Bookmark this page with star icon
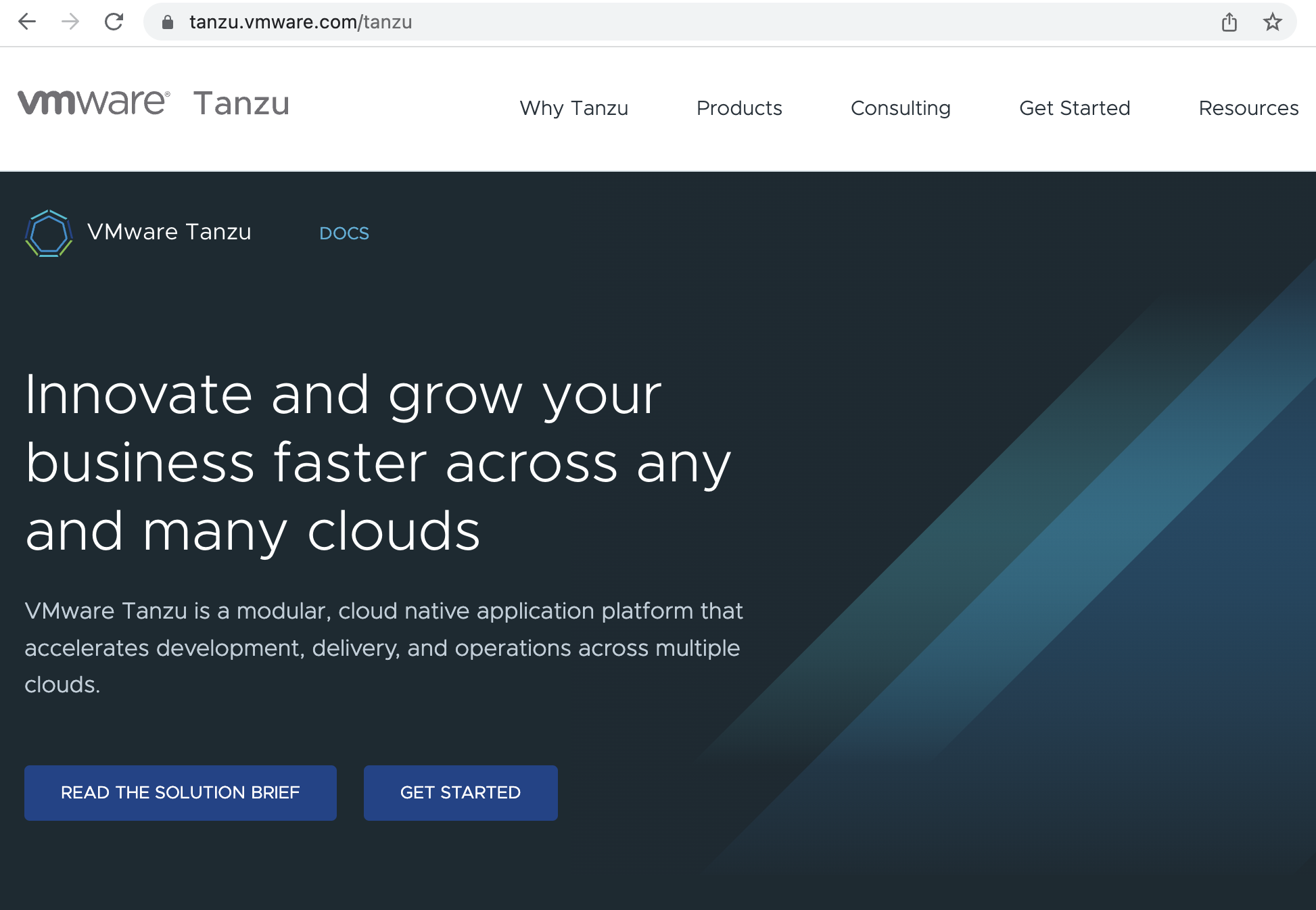This screenshot has height=910, width=1316. point(1272,22)
